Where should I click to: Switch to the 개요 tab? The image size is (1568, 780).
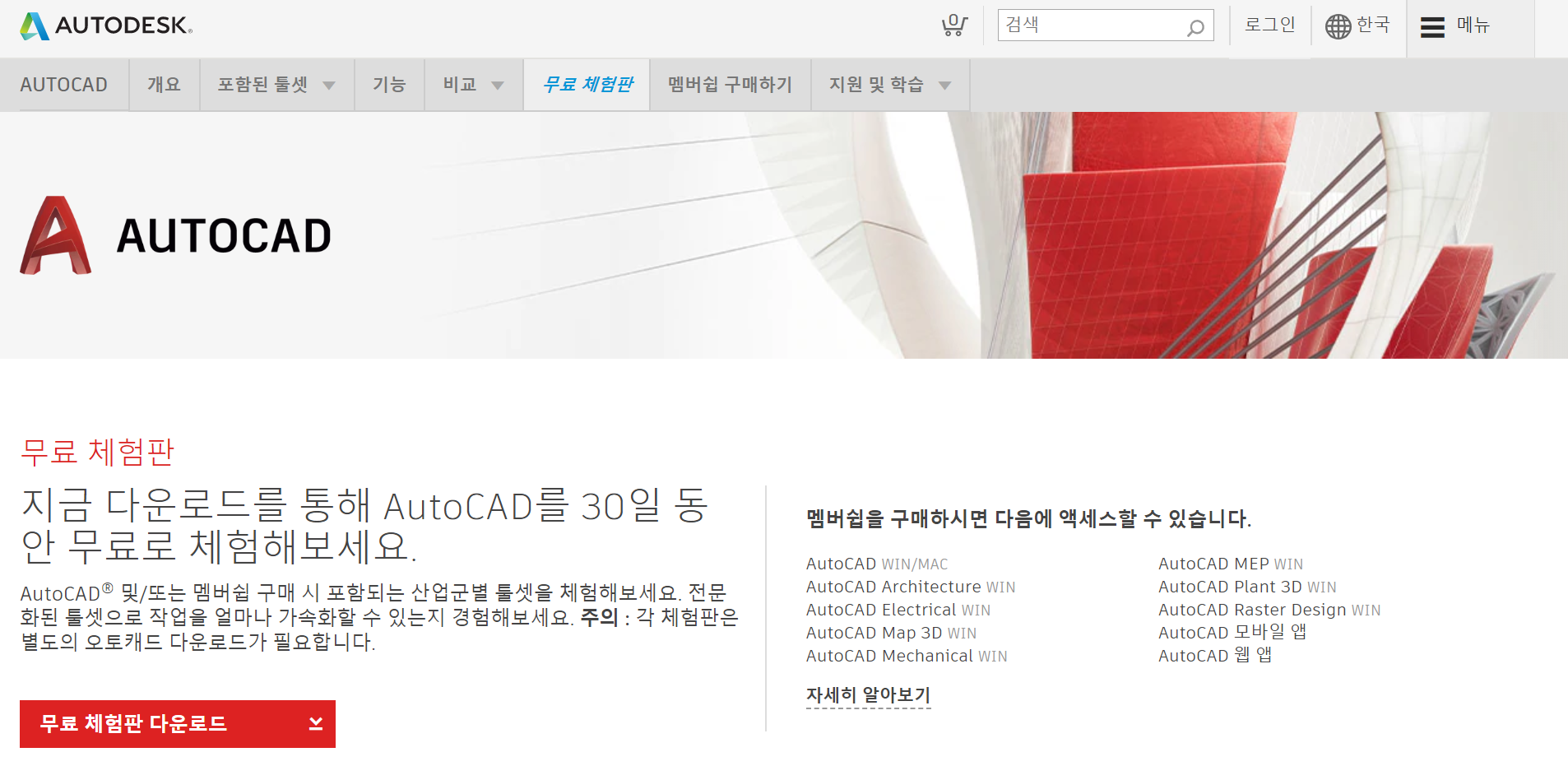[165, 85]
